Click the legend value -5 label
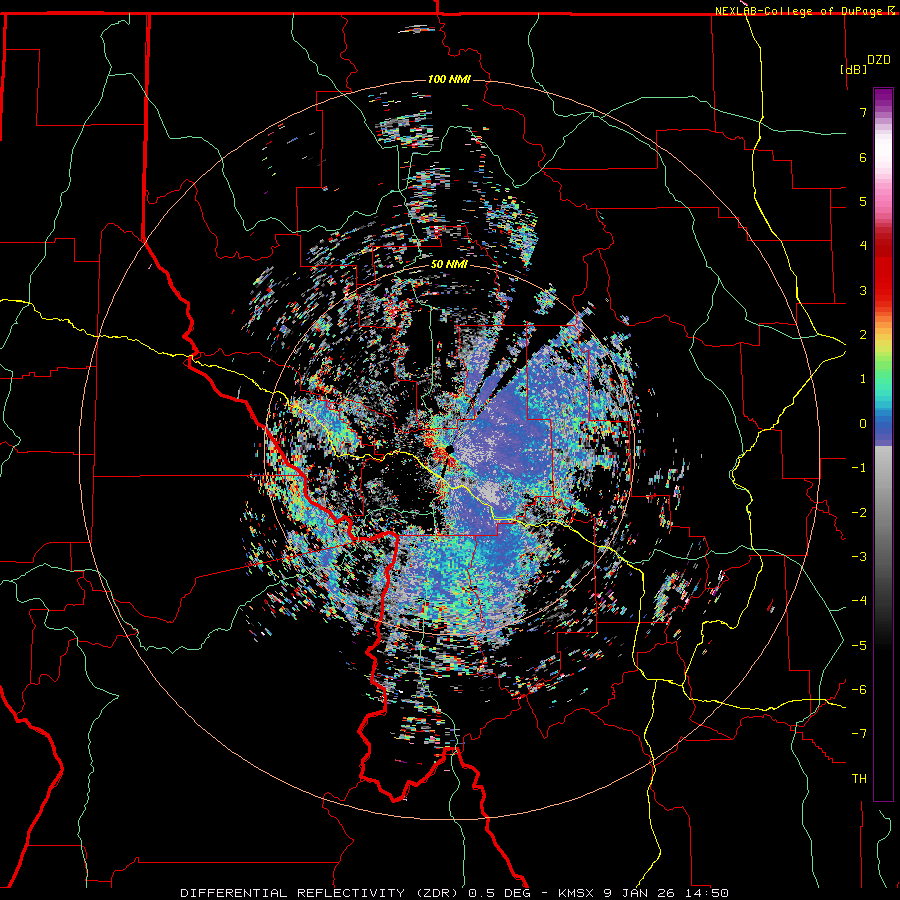The image size is (900, 900). click(x=859, y=646)
